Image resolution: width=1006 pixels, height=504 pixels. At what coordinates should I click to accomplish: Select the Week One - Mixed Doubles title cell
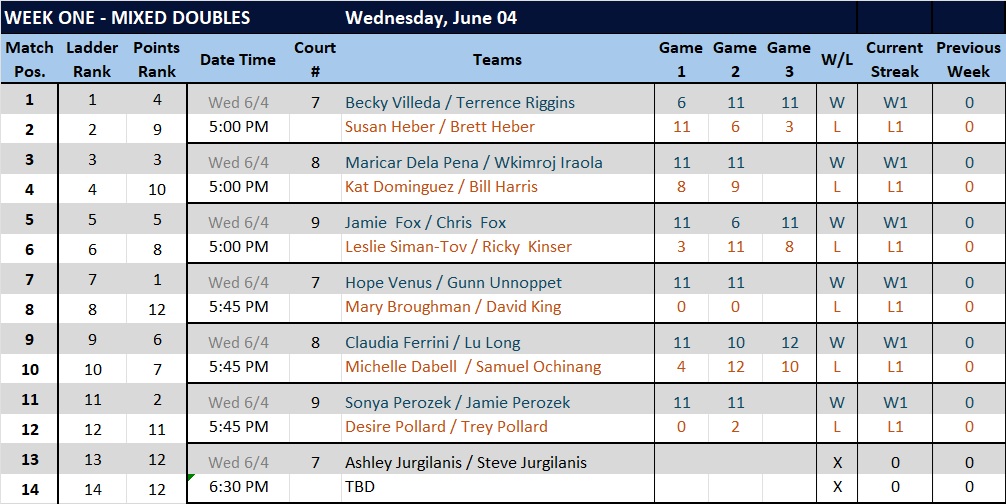click(x=127, y=18)
